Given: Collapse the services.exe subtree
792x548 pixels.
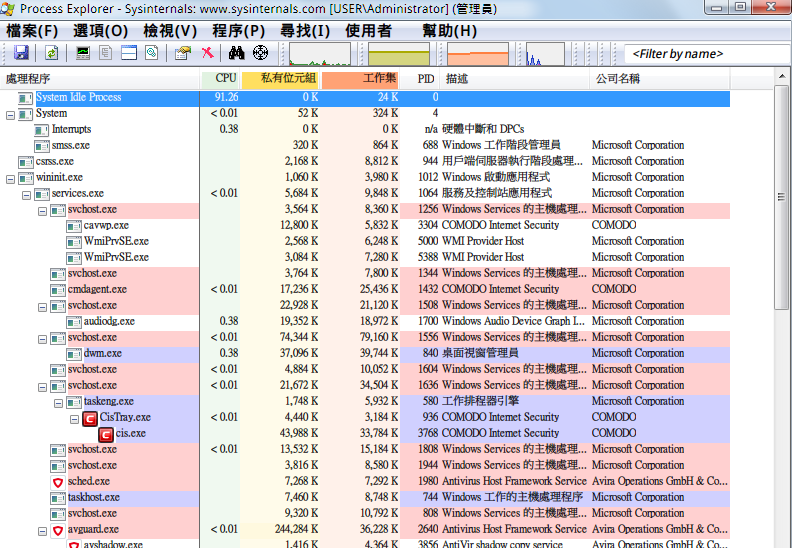Looking at the screenshot, I should tap(27, 193).
